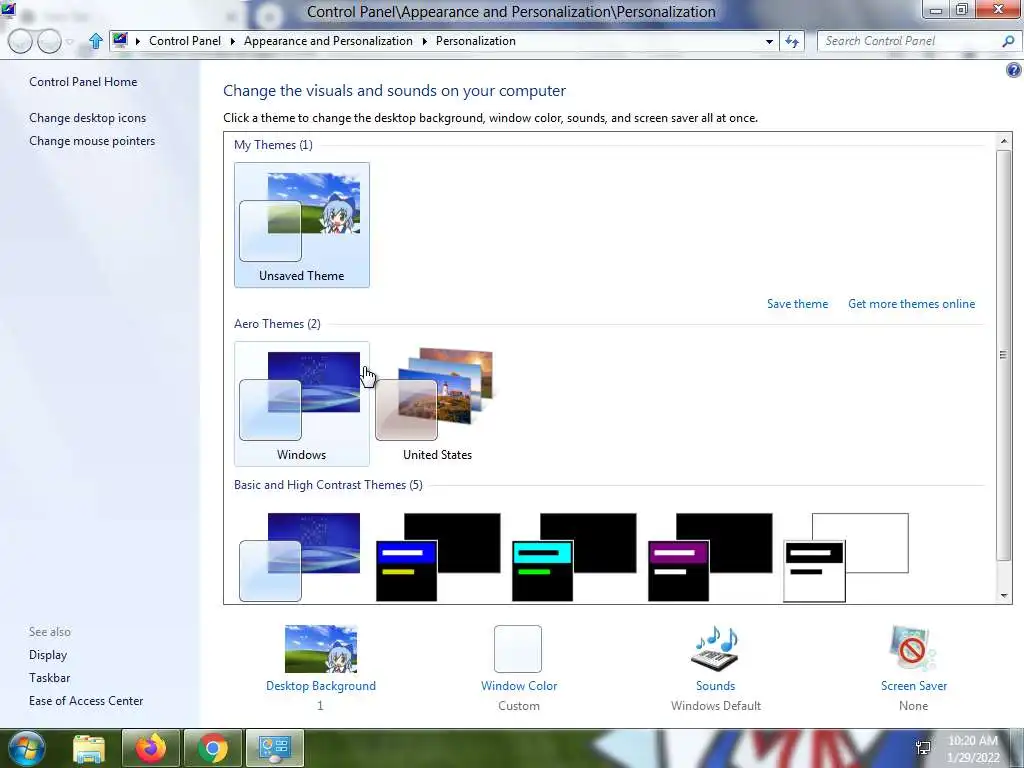Screen dimensions: 1024x768
Task: Click the Screen Saver link
Action: pyautogui.click(x=914, y=686)
